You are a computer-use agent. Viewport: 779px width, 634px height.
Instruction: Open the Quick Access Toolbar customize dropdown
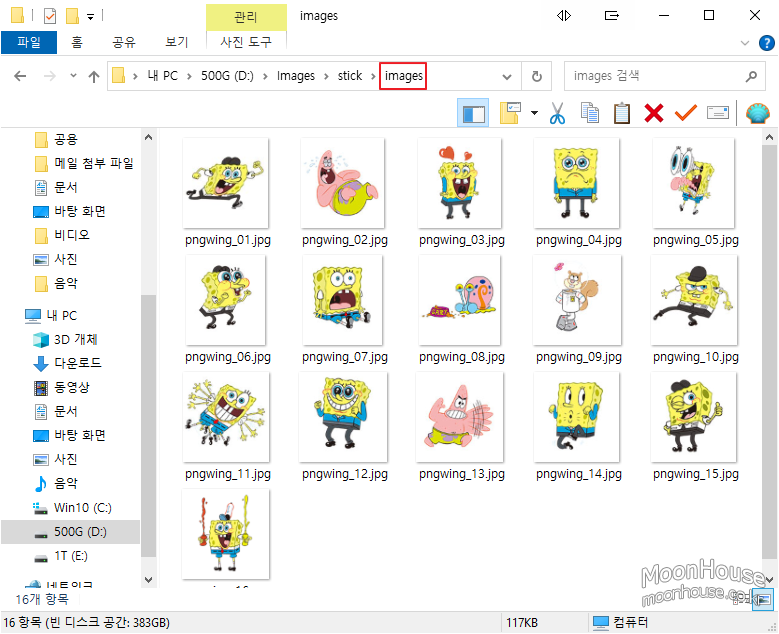click(x=90, y=16)
